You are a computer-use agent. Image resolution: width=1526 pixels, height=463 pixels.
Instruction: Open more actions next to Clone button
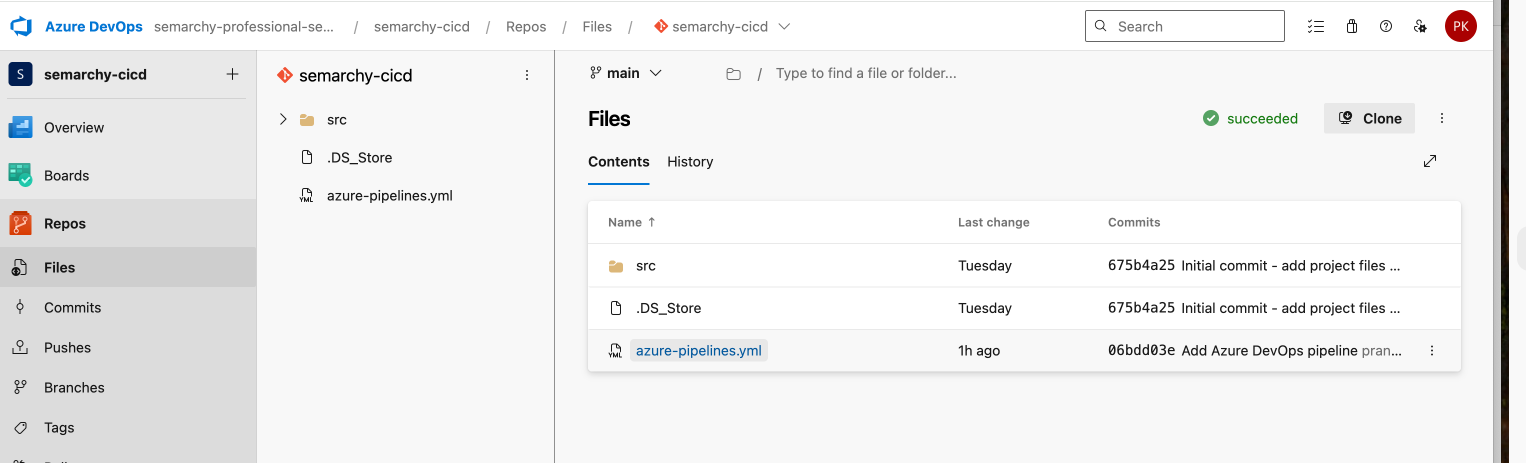click(1442, 118)
